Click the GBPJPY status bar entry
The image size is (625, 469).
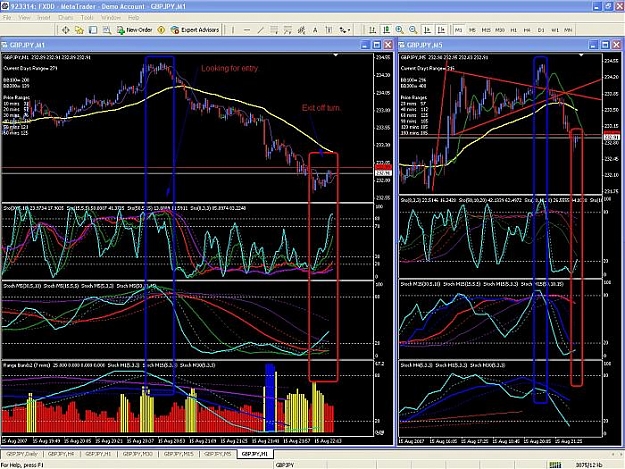point(285,465)
